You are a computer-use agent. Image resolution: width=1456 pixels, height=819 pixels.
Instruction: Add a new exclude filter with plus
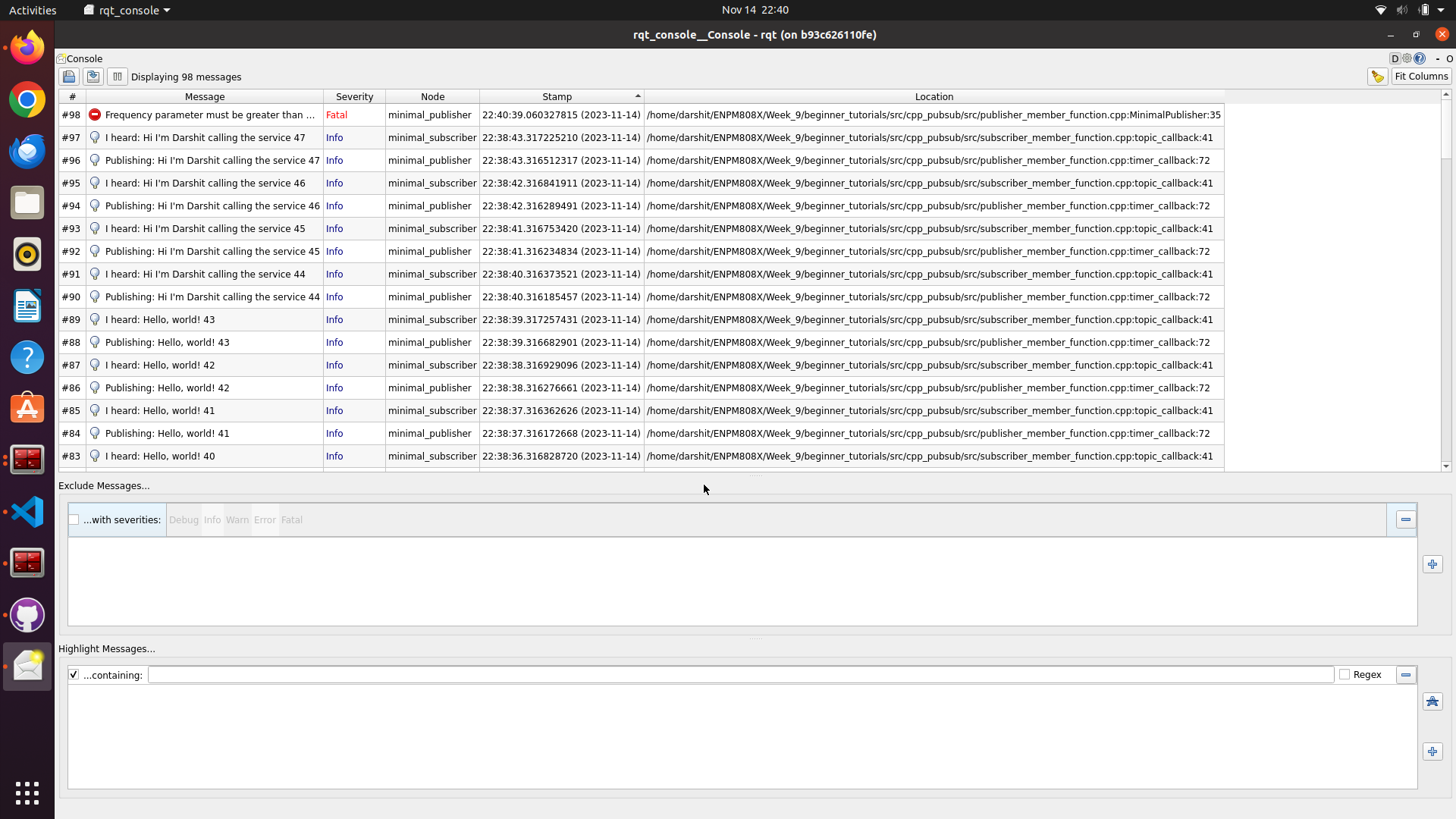(x=1432, y=564)
